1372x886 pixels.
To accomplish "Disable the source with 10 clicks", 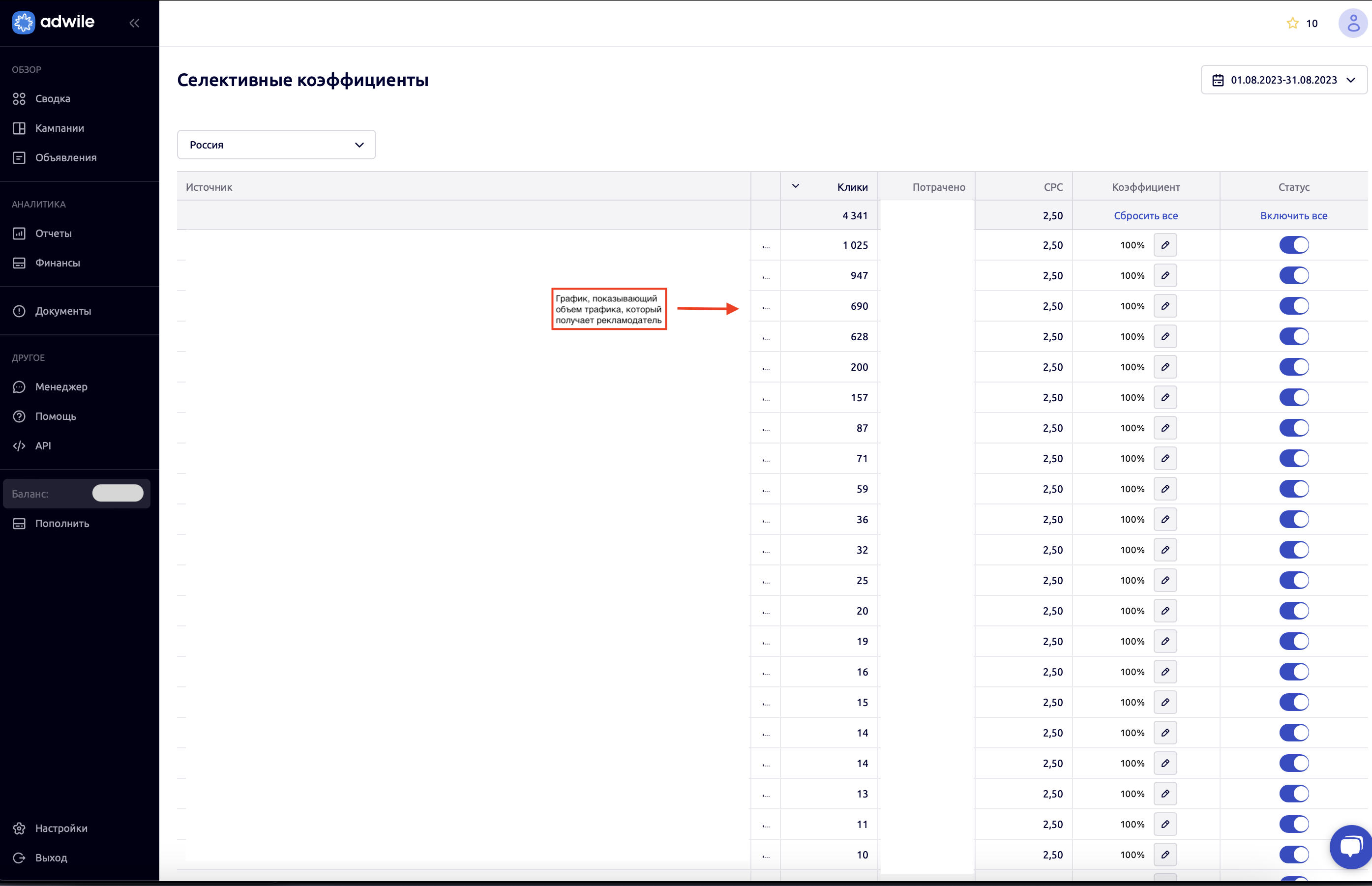I will coord(1294,855).
